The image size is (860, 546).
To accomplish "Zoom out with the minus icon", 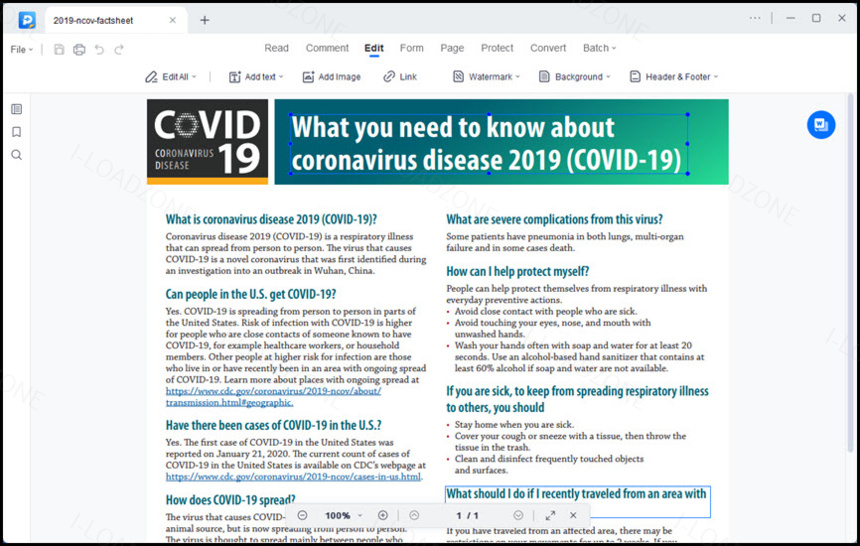I will click(x=302, y=515).
